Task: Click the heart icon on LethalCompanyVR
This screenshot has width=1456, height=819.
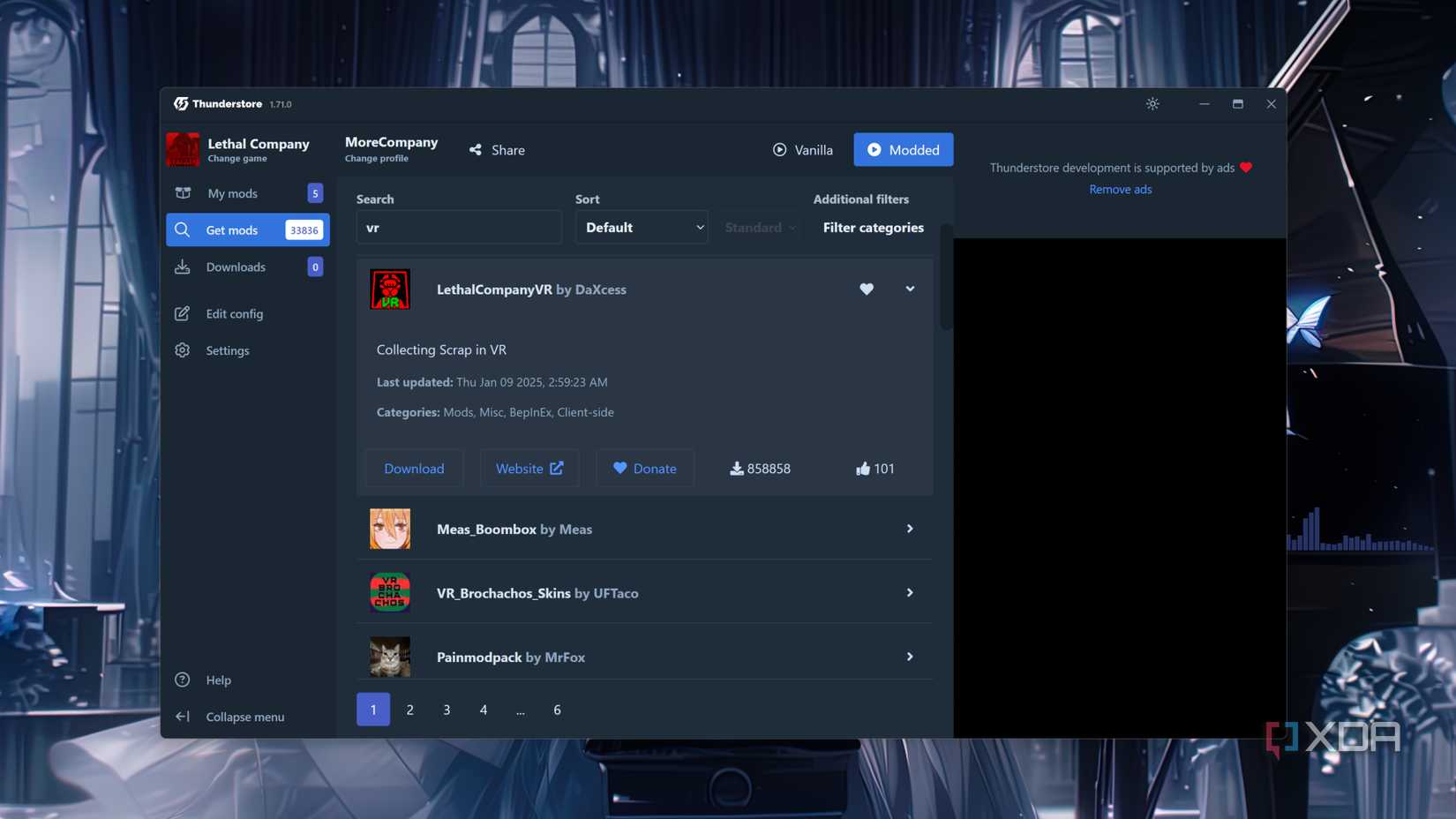Action: 867,289
